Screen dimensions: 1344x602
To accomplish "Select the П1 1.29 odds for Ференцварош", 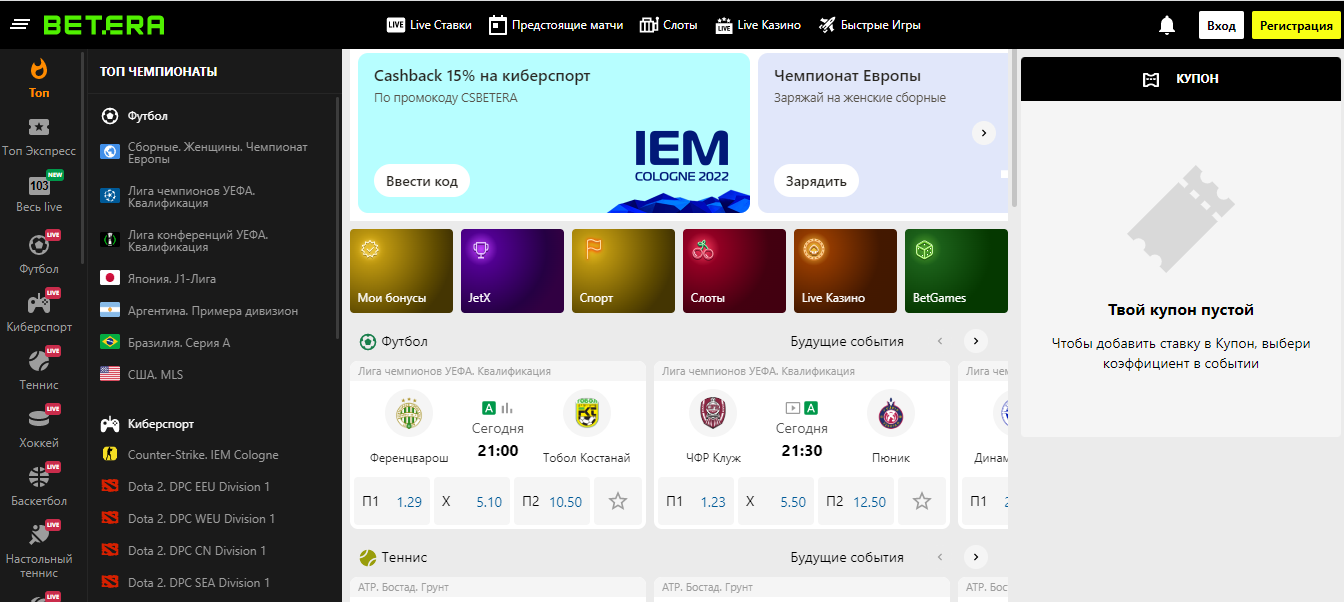I will pos(392,501).
